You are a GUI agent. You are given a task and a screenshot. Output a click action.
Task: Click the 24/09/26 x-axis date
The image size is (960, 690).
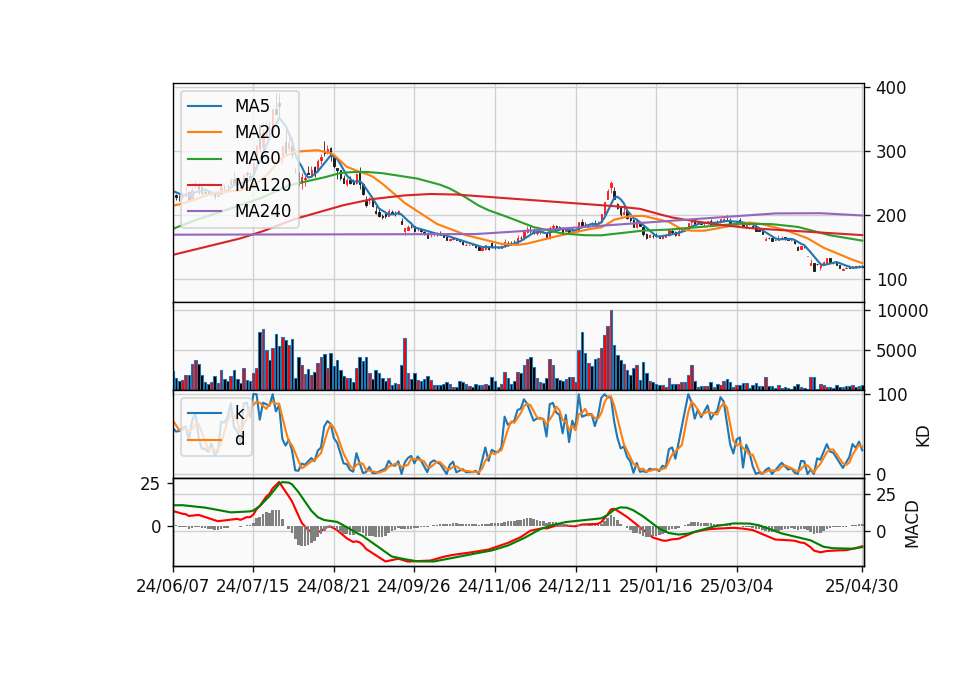coord(413,586)
